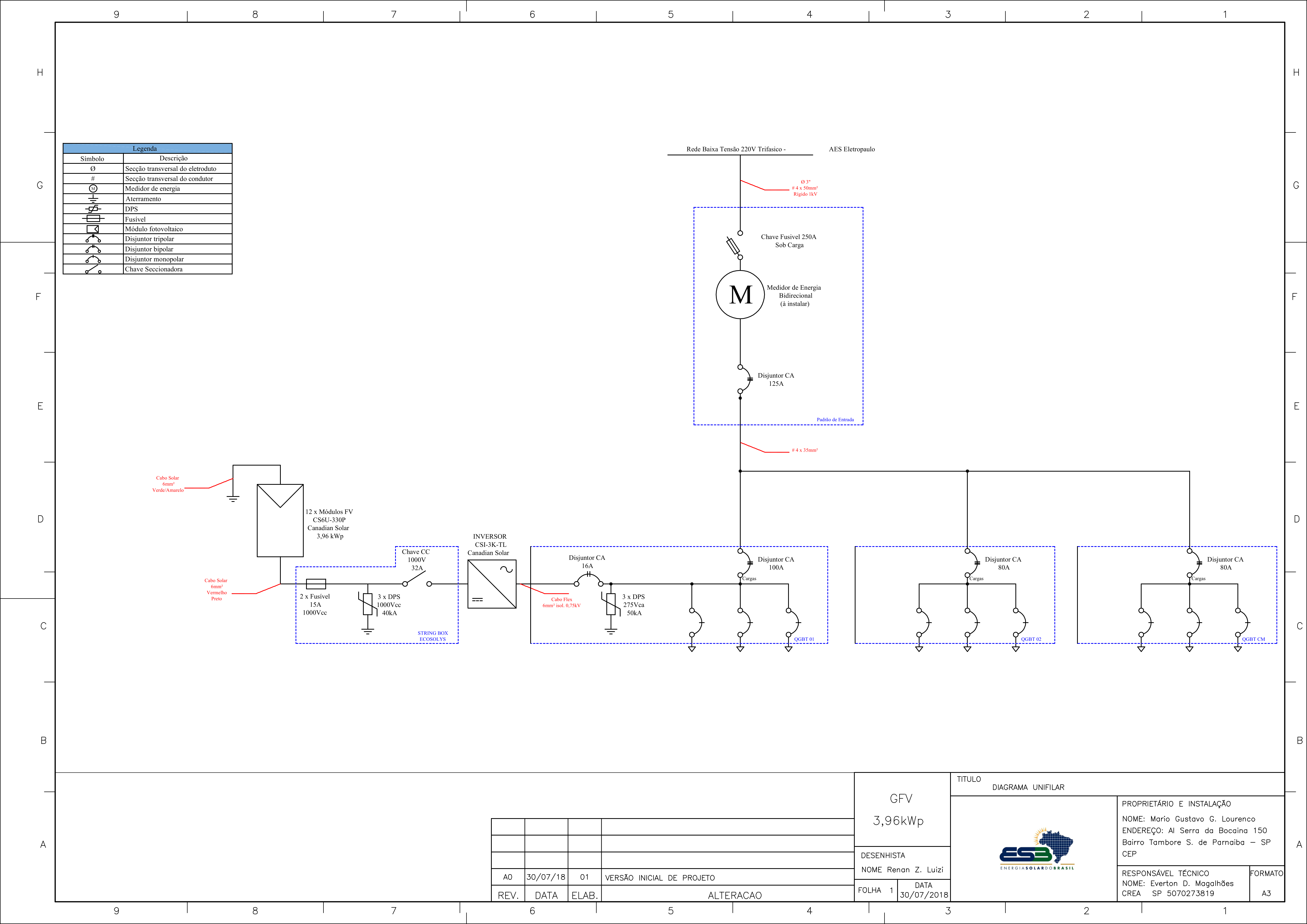
Task: Click the inverter CSI-3K-TL symbol
Action: click(x=492, y=584)
